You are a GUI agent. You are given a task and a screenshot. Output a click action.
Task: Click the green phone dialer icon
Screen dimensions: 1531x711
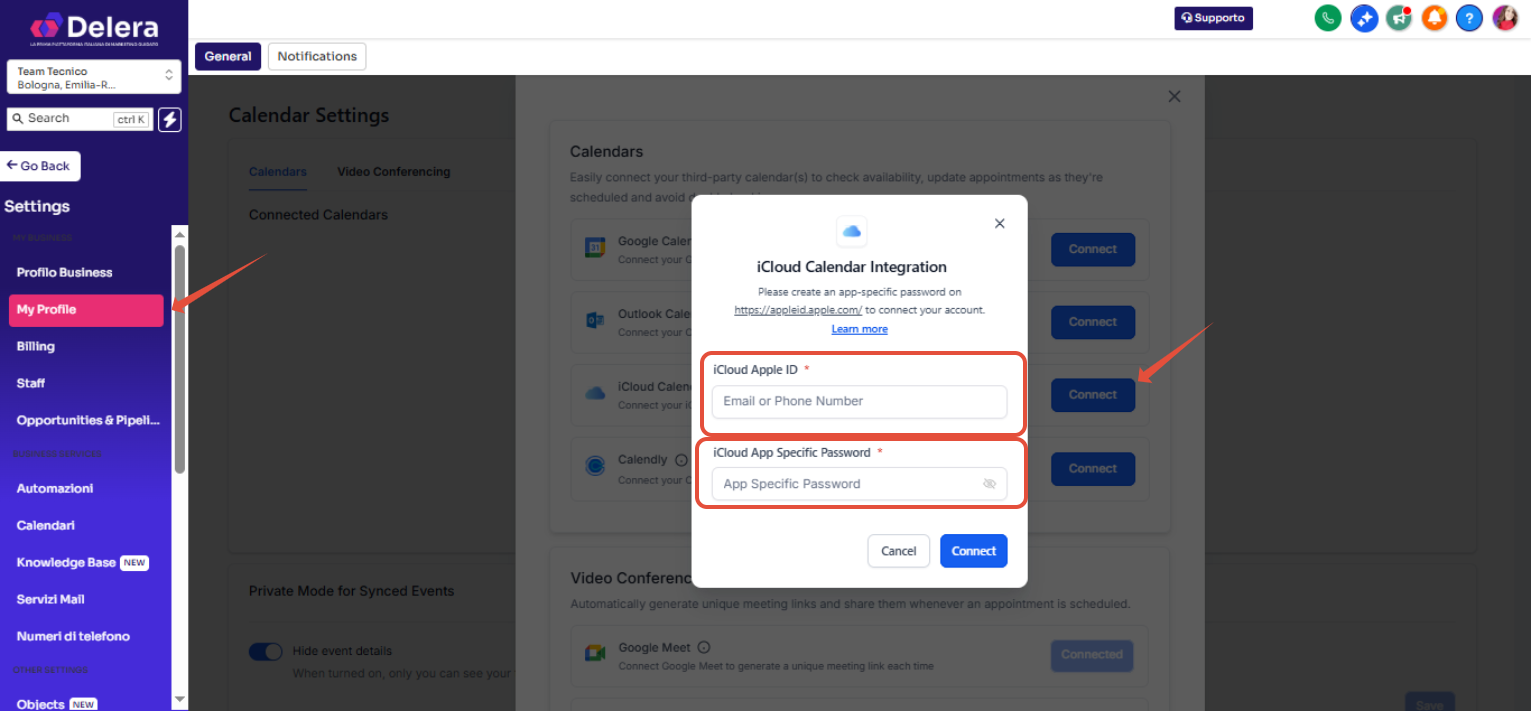click(1328, 18)
